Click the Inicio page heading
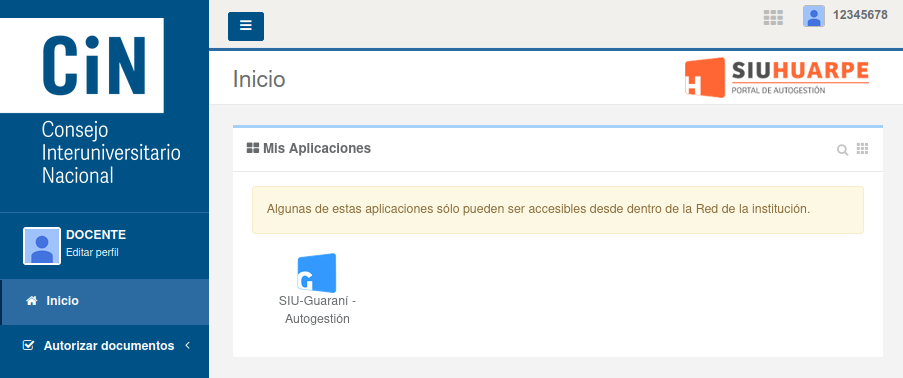 click(259, 79)
